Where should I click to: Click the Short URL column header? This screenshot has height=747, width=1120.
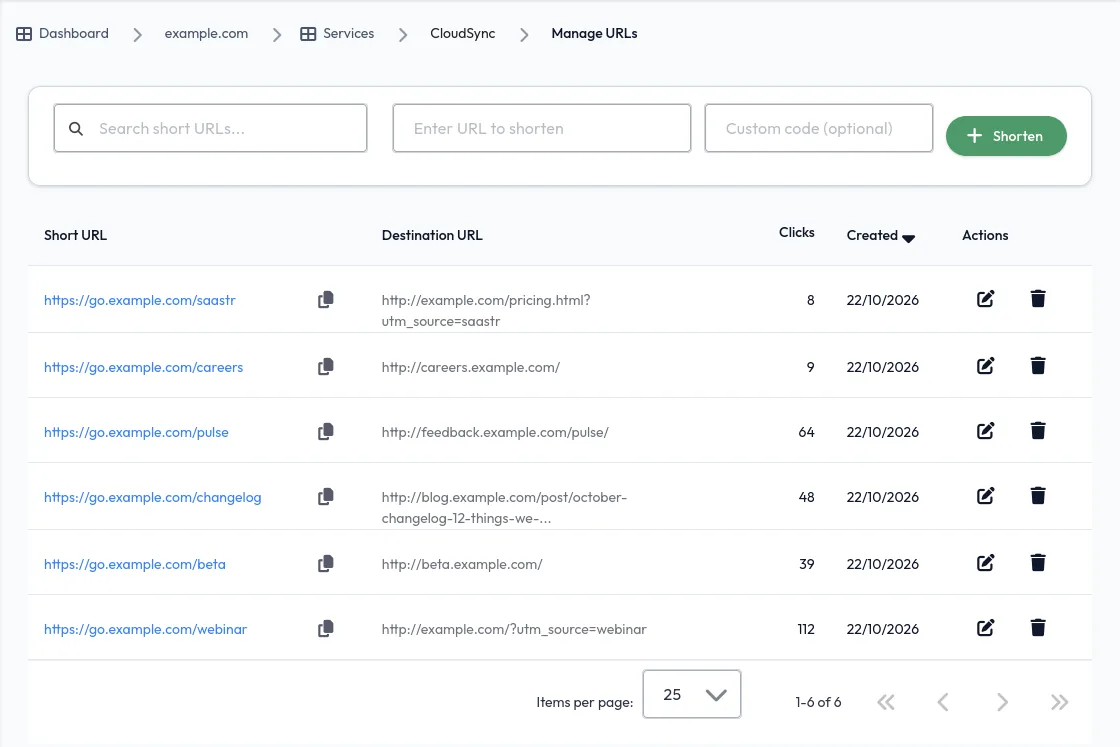coord(75,235)
